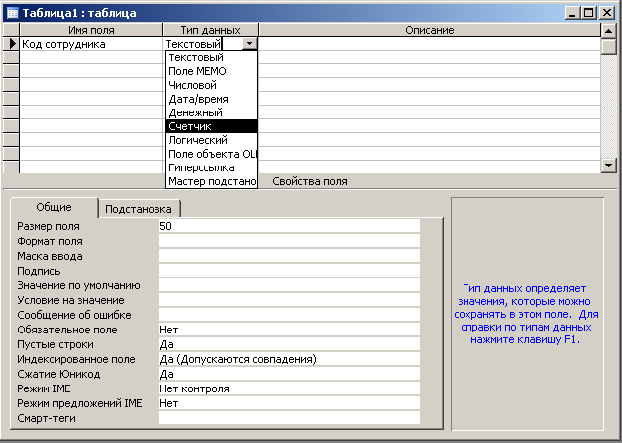Screen dimensions: 622x443
Task: Choose Поле объекта OLE data type
Action: (211, 154)
